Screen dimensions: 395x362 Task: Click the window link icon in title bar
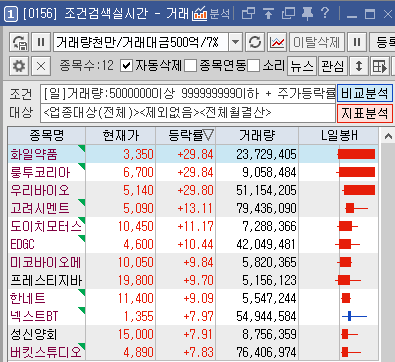coord(248,14)
